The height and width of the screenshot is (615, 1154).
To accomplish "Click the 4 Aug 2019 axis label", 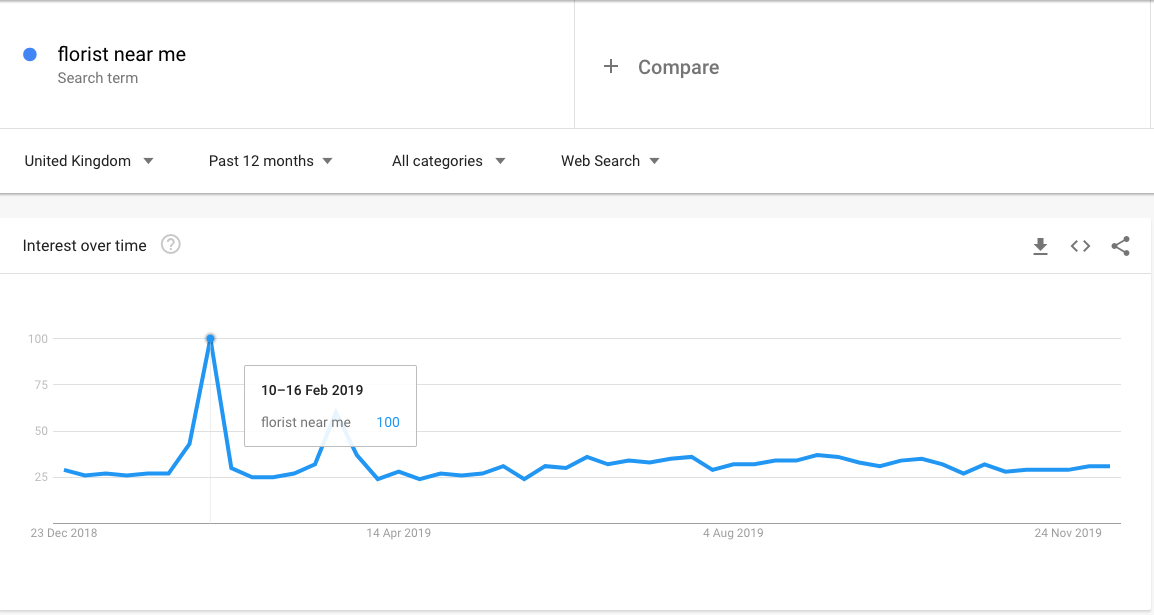I will pos(733,533).
